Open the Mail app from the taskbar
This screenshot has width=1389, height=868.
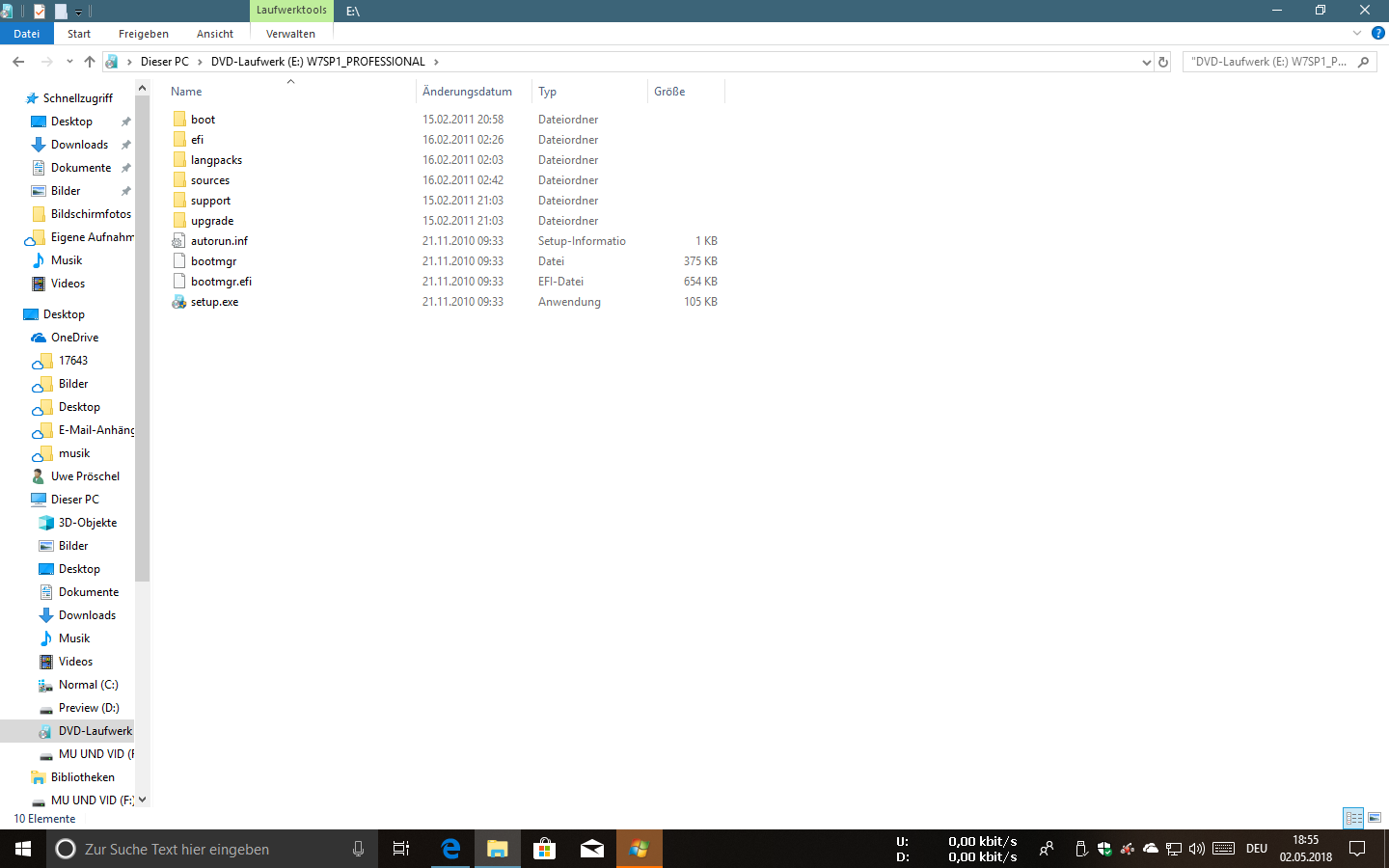pyautogui.click(x=591, y=849)
